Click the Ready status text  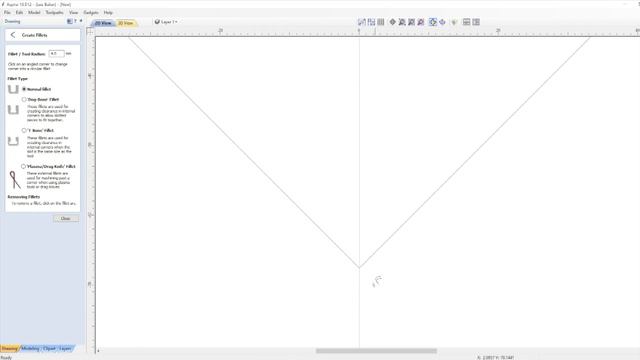[x=6, y=358]
